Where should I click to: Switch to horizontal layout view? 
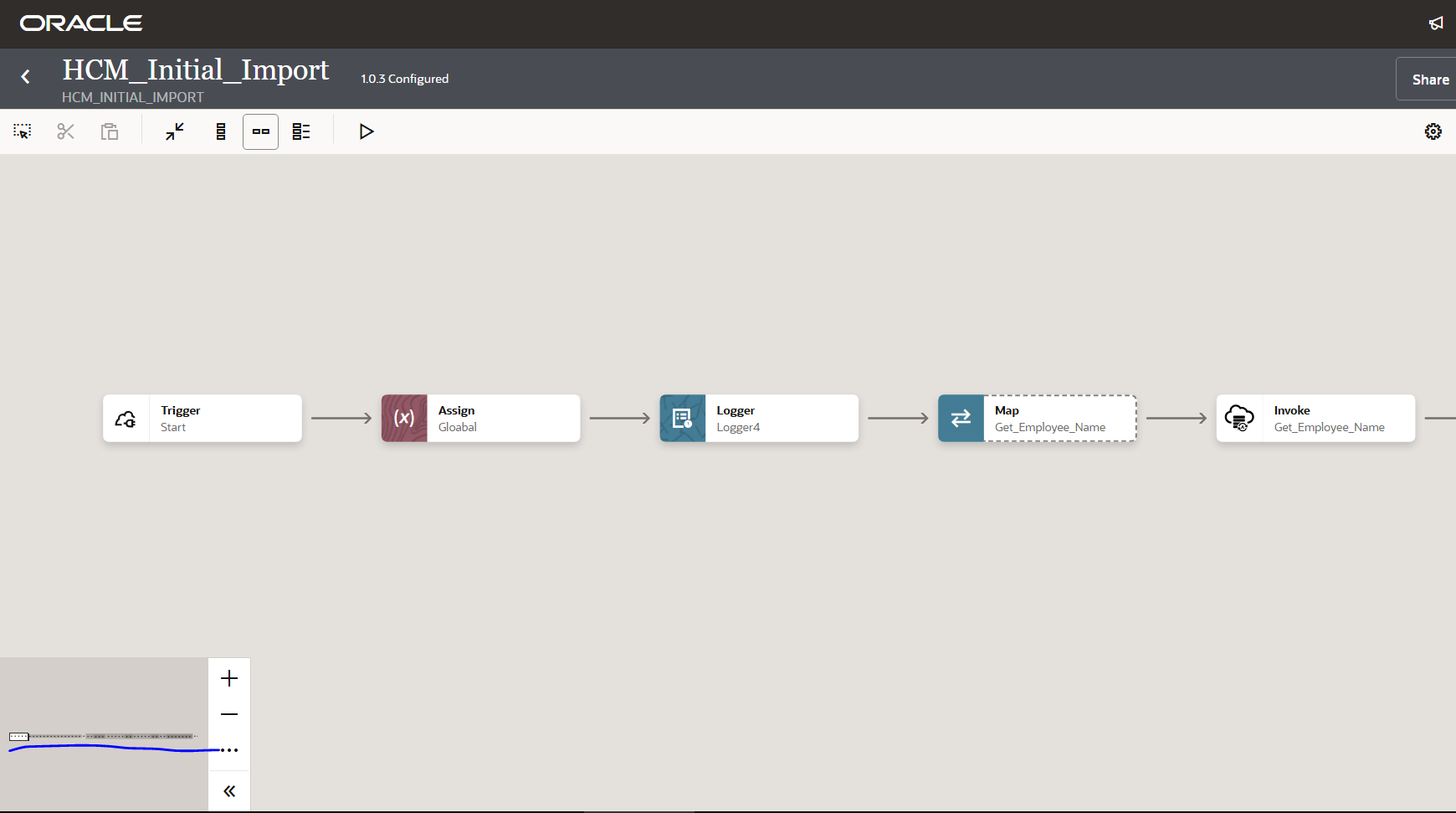click(x=261, y=131)
